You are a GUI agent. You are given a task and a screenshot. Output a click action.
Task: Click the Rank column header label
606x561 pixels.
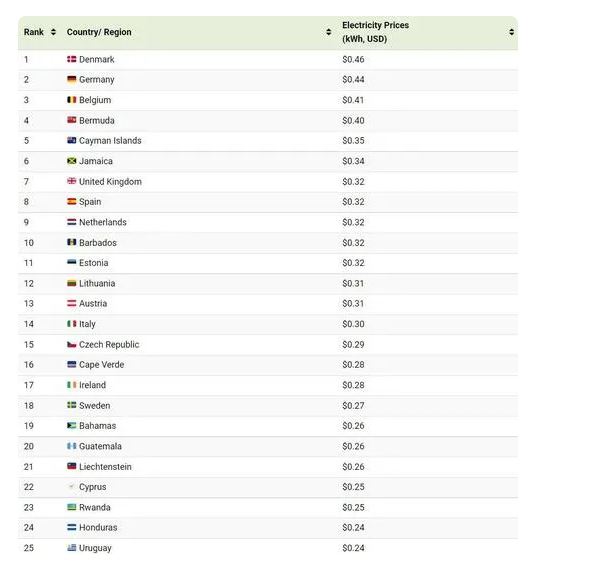click(x=34, y=32)
